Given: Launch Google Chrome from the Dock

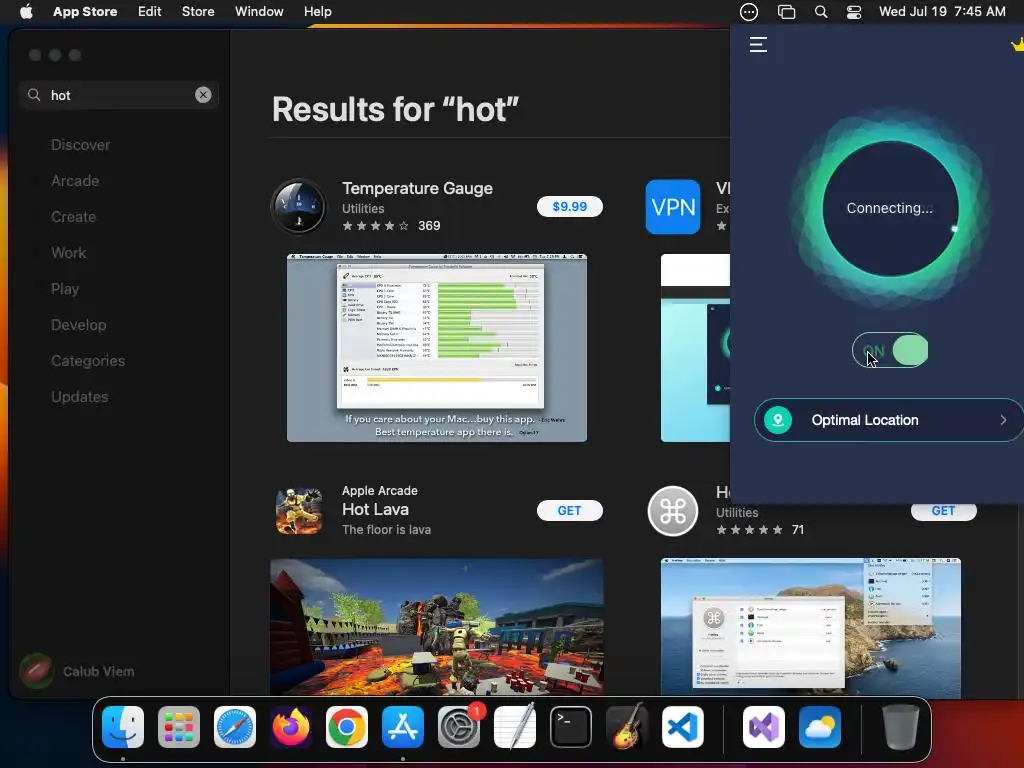Looking at the screenshot, I should pyautogui.click(x=347, y=727).
